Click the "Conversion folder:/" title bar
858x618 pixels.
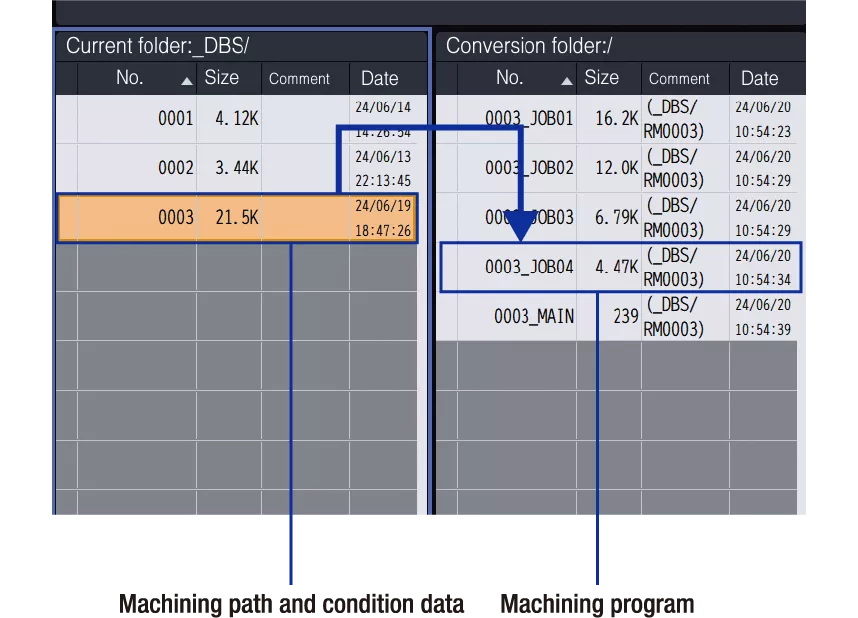click(620, 46)
